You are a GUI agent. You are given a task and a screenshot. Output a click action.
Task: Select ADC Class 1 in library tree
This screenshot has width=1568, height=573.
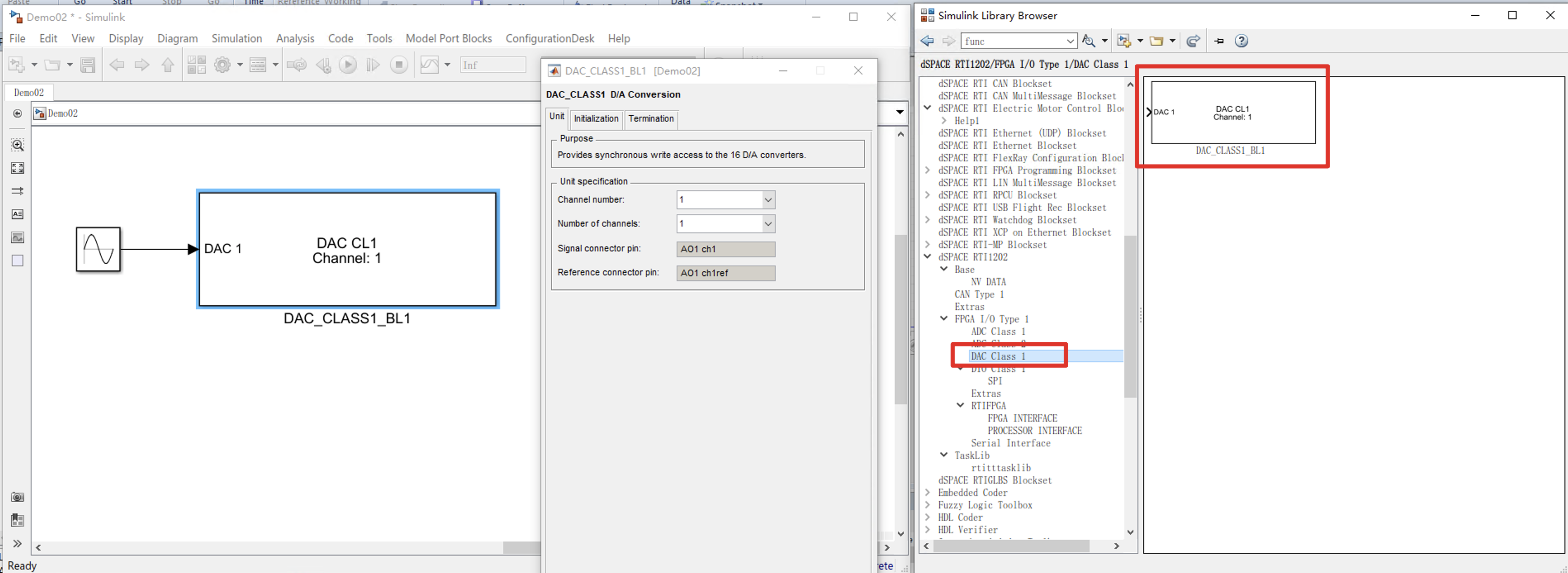coord(998,332)
